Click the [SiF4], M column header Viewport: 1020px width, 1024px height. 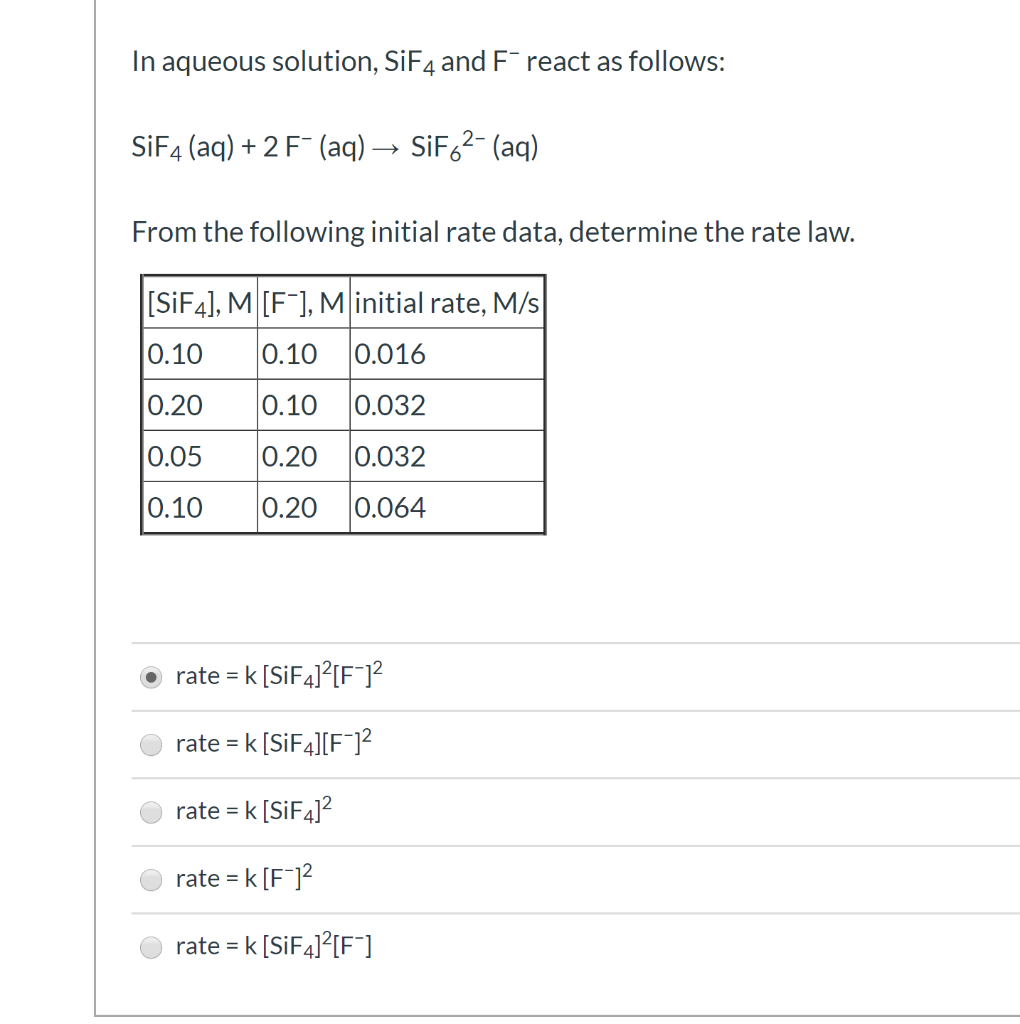pyautogui.click(x=197, y=303)
